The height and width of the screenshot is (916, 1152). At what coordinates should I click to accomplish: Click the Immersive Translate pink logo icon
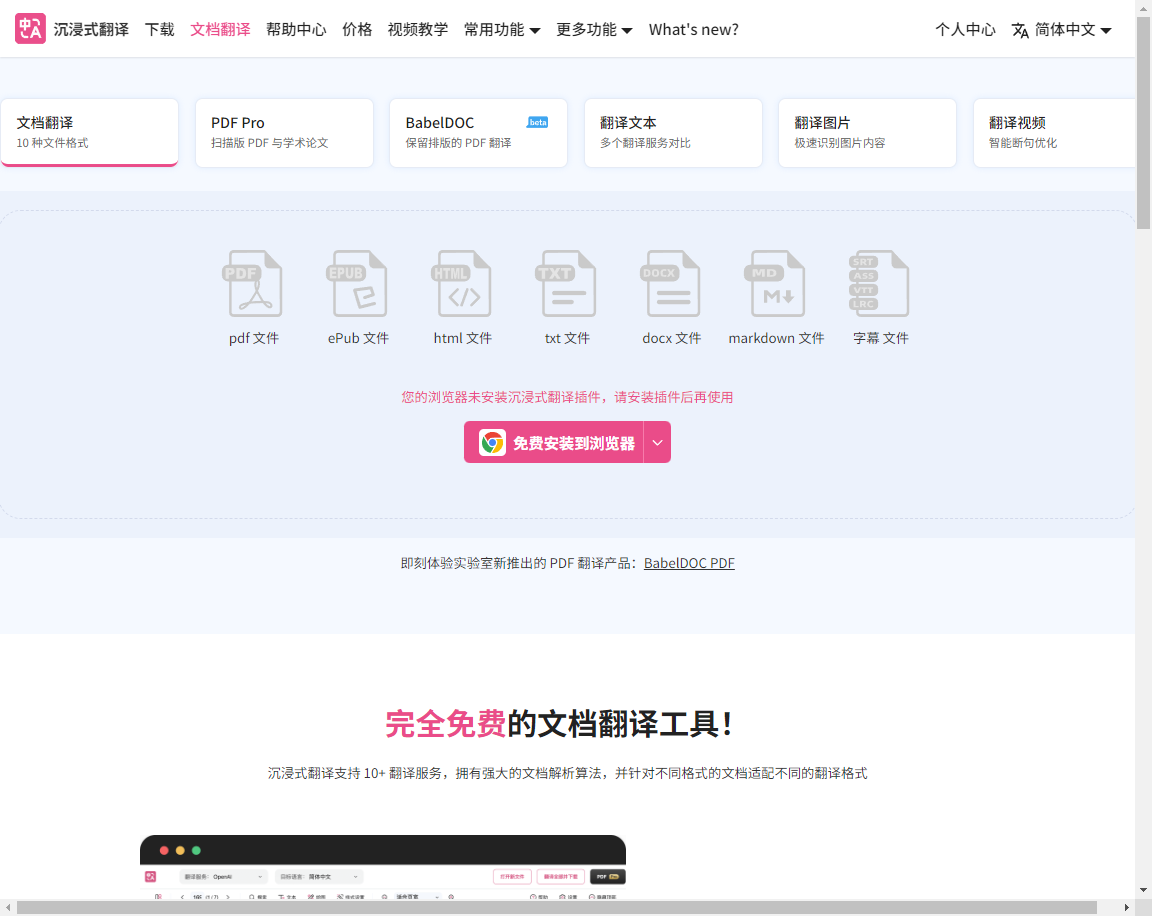point(30,29)
